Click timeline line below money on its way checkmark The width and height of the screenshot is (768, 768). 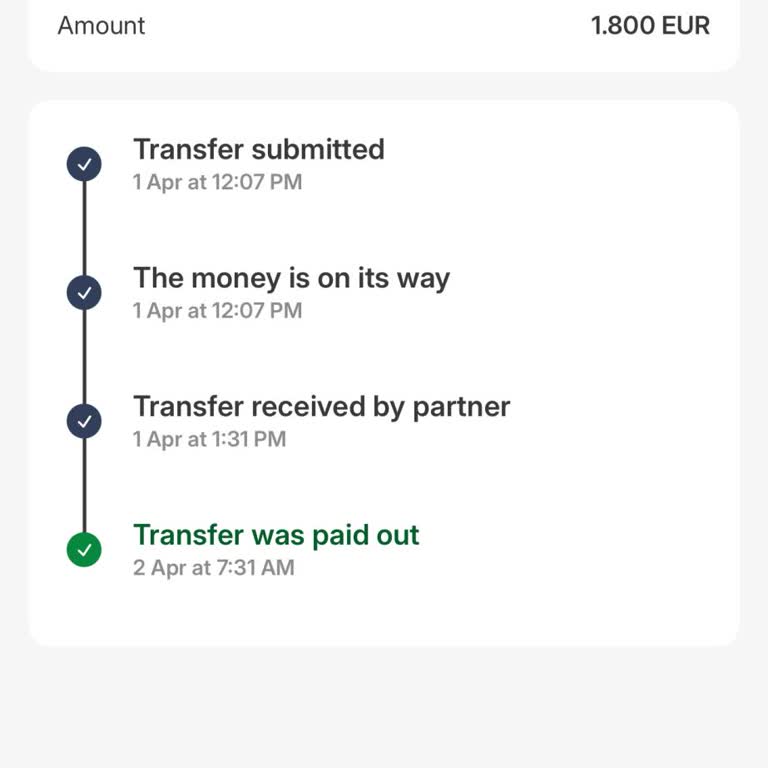[84, 357]
